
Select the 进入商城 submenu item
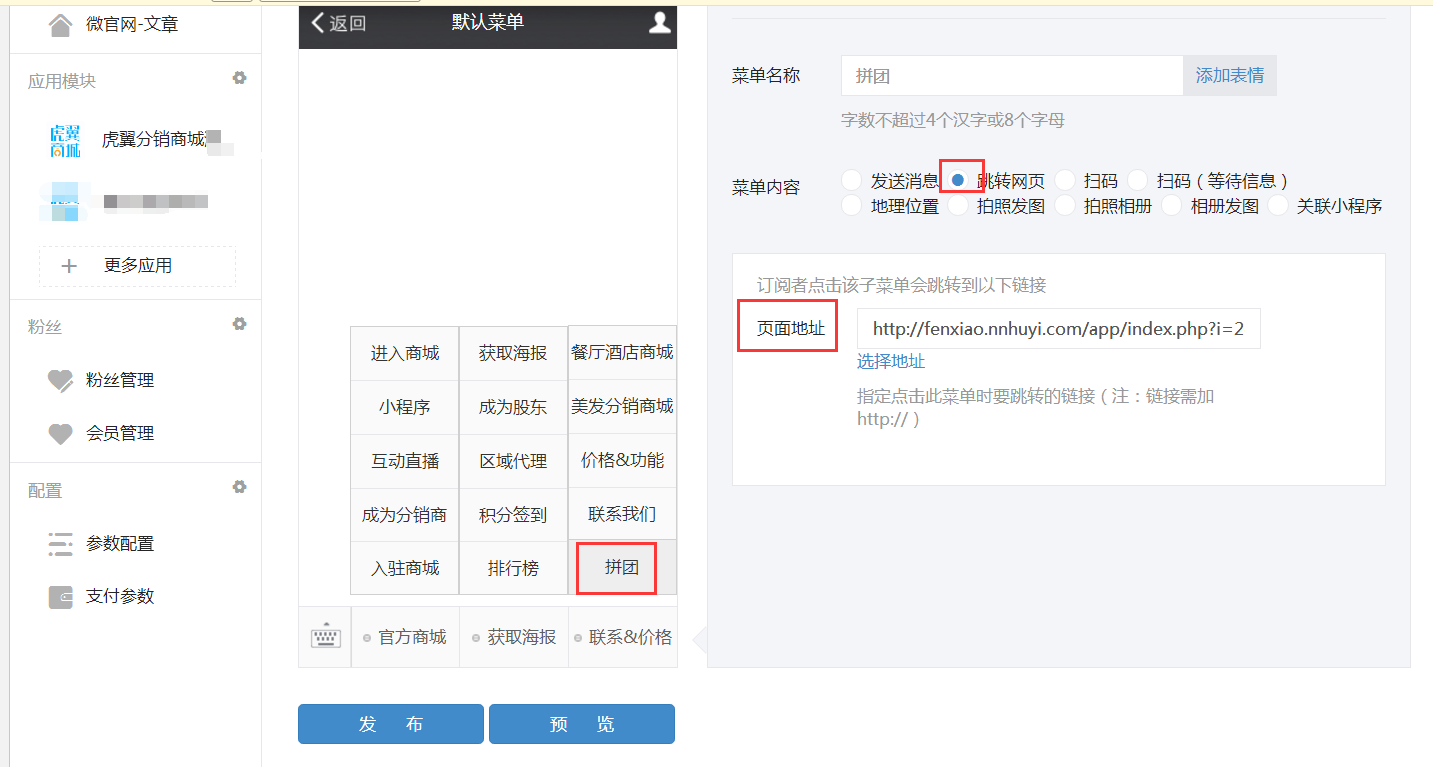[x=405, y=353]
